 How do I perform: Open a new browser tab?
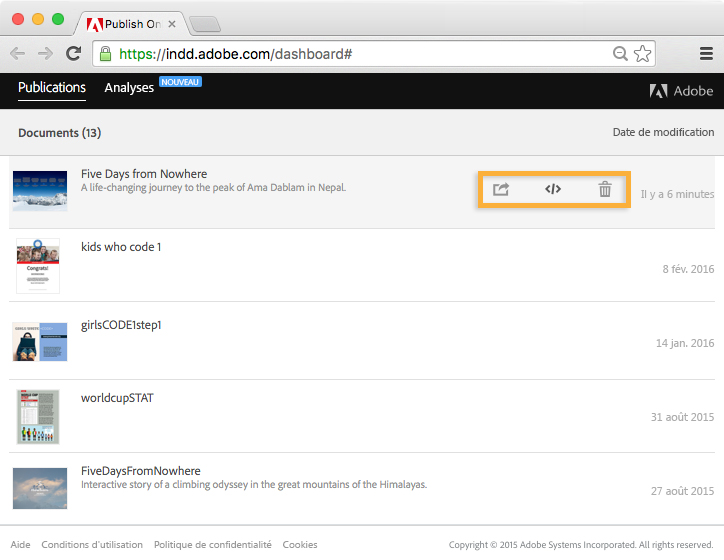pyautogui.click(x=204, y=23)
